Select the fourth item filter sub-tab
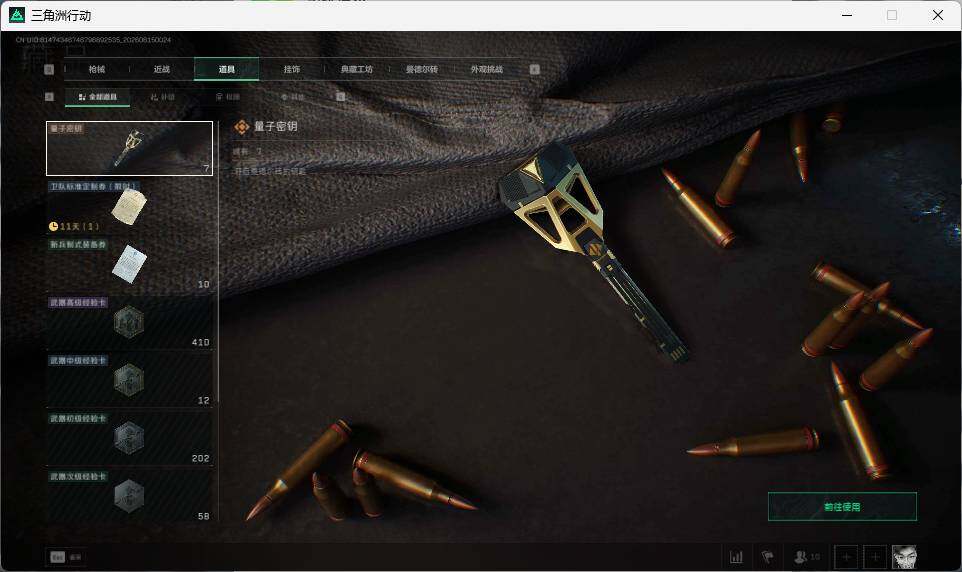This screenshot has width=962, height=572. pos(293,97)
